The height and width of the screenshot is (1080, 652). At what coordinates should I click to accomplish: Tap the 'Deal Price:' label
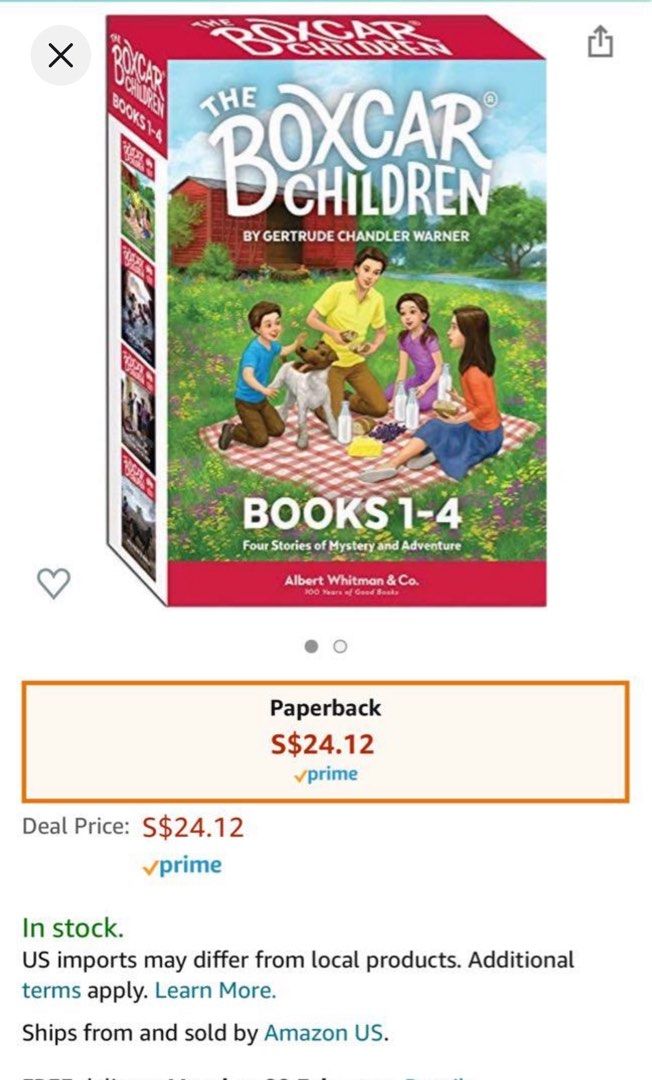point(76,826)
